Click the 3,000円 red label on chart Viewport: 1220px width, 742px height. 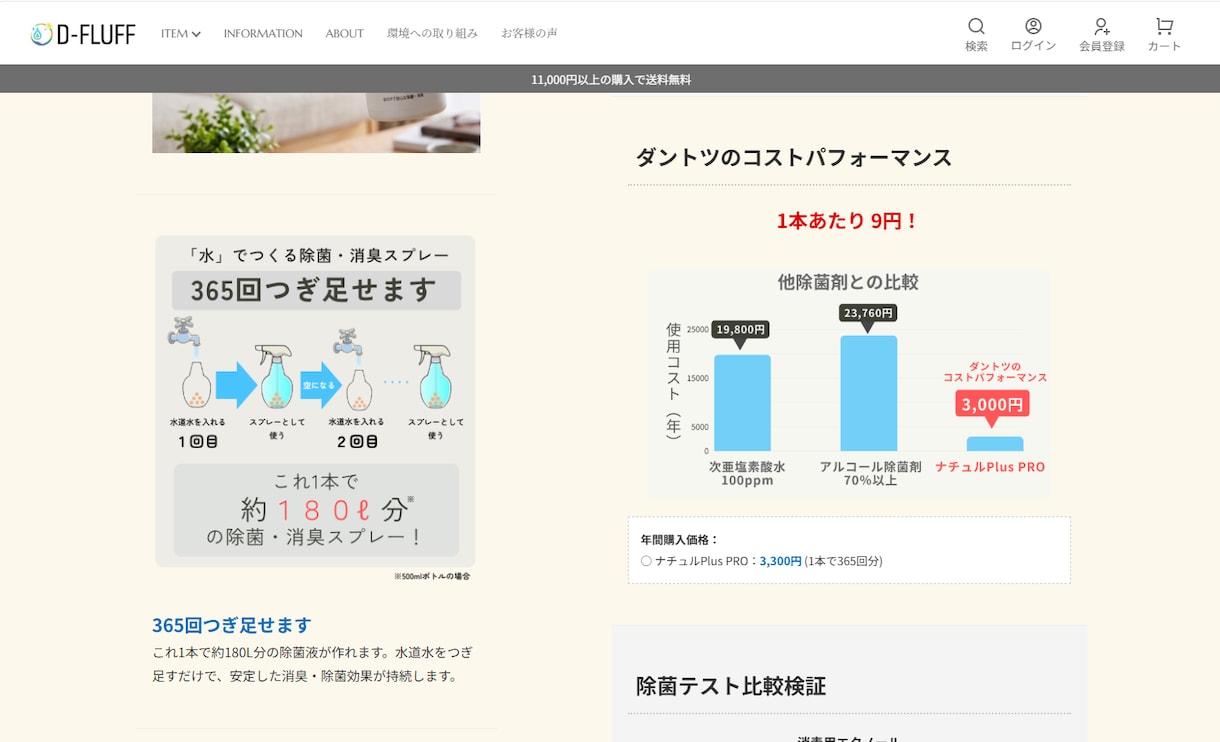pyautogui.click(x=992, y=404)
